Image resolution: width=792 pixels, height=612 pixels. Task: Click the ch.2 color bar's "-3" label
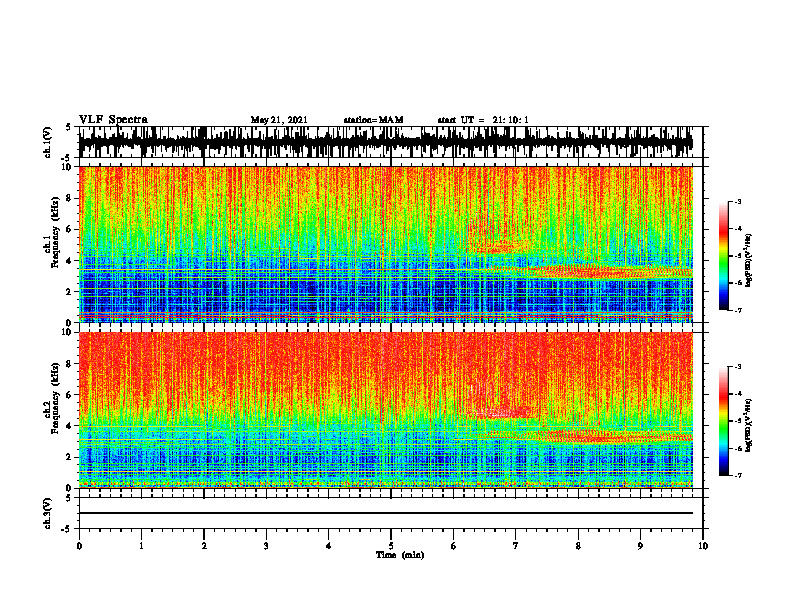[x=737, y=367]
